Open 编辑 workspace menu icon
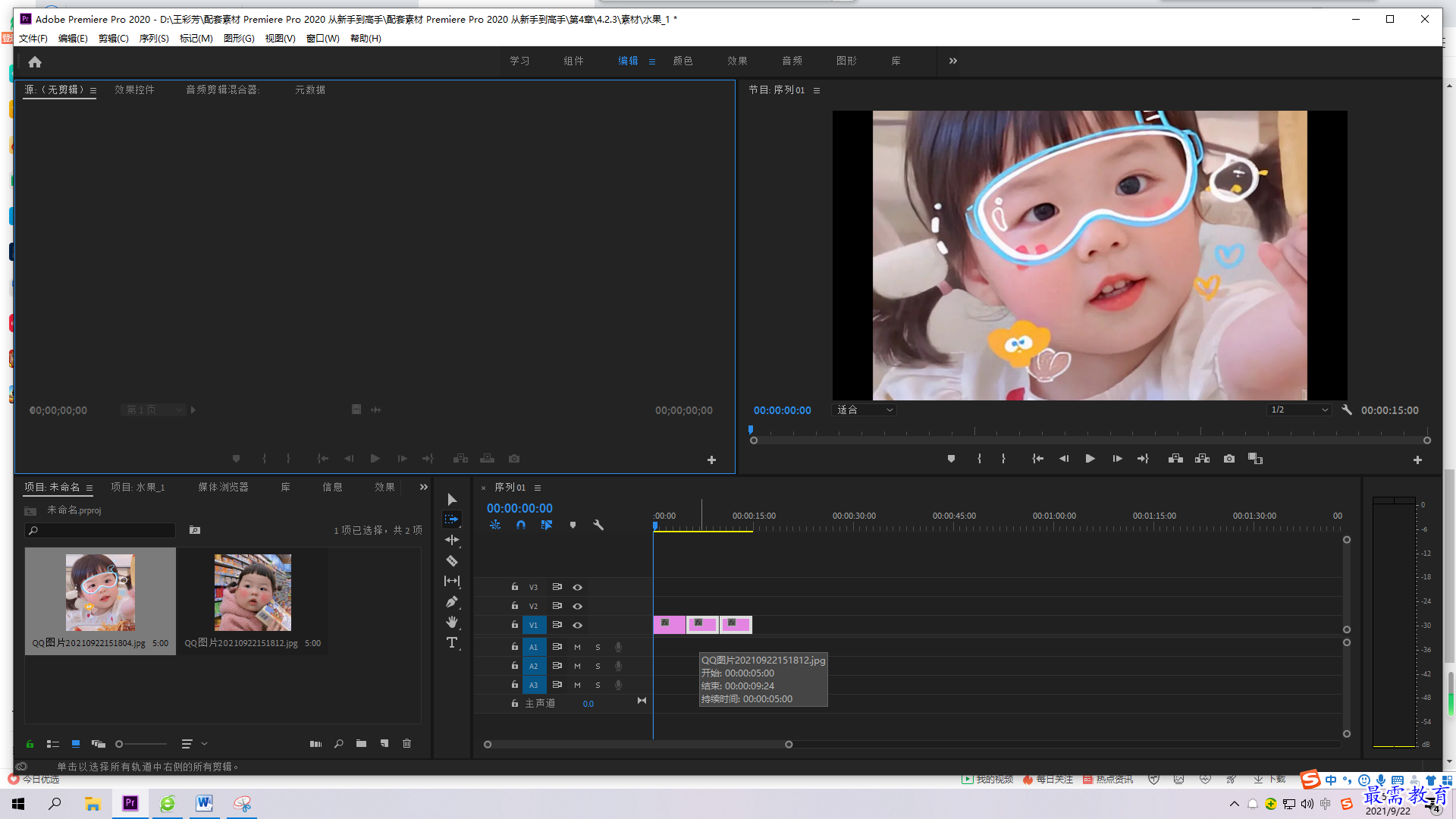 tap(652, 61)
